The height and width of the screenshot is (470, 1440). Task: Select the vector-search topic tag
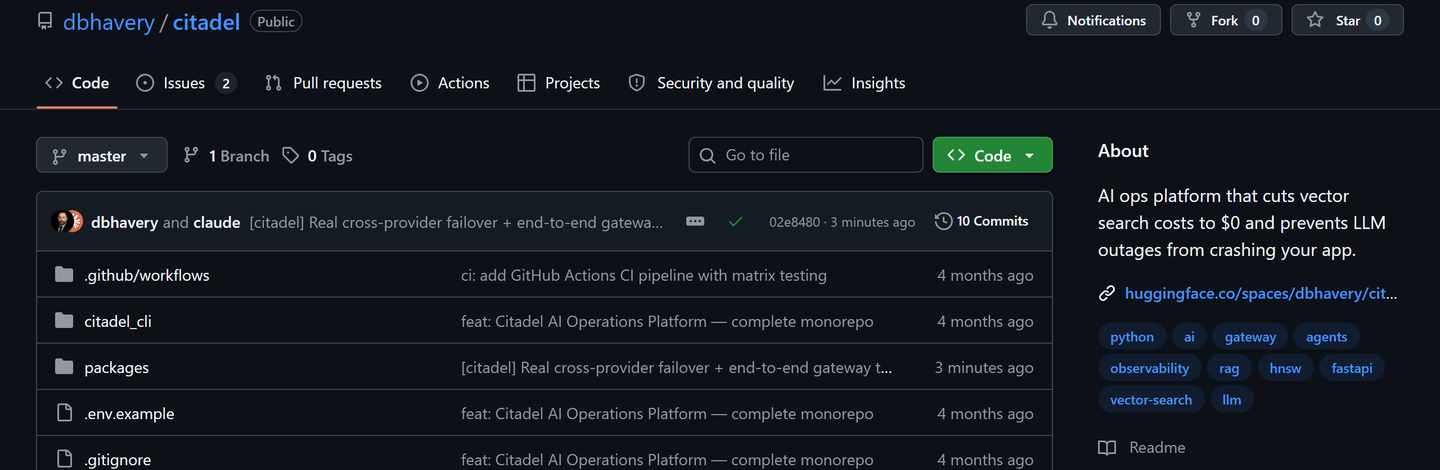1151,399
